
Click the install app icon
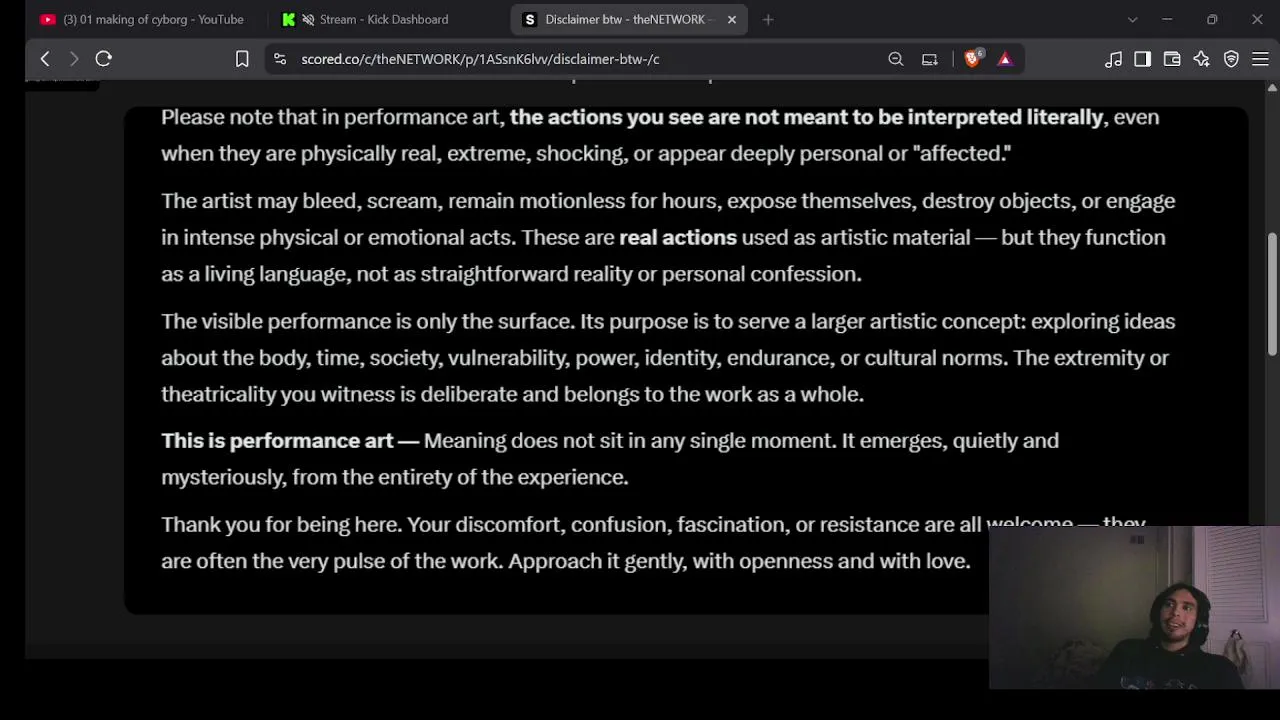coord(930,59)
